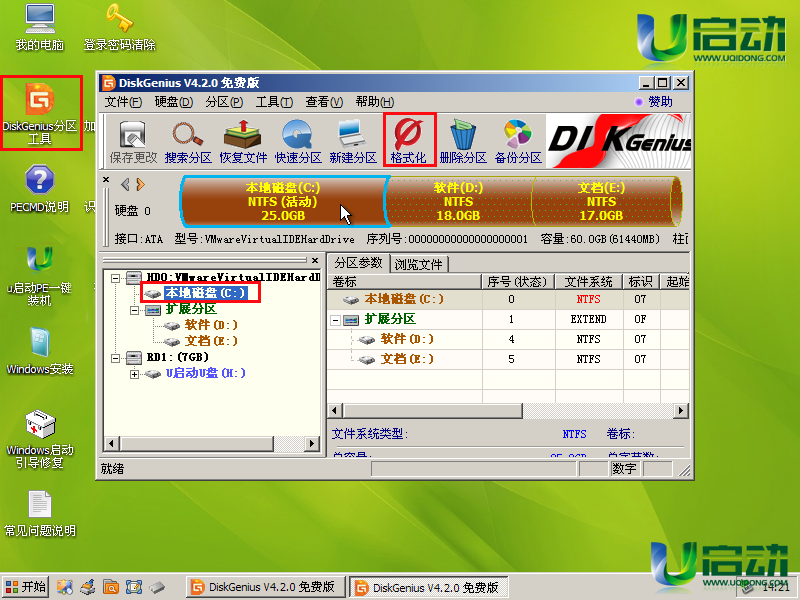
Task: Click the first quick launch taskbar icon
Action: click(x=64, y=587)
